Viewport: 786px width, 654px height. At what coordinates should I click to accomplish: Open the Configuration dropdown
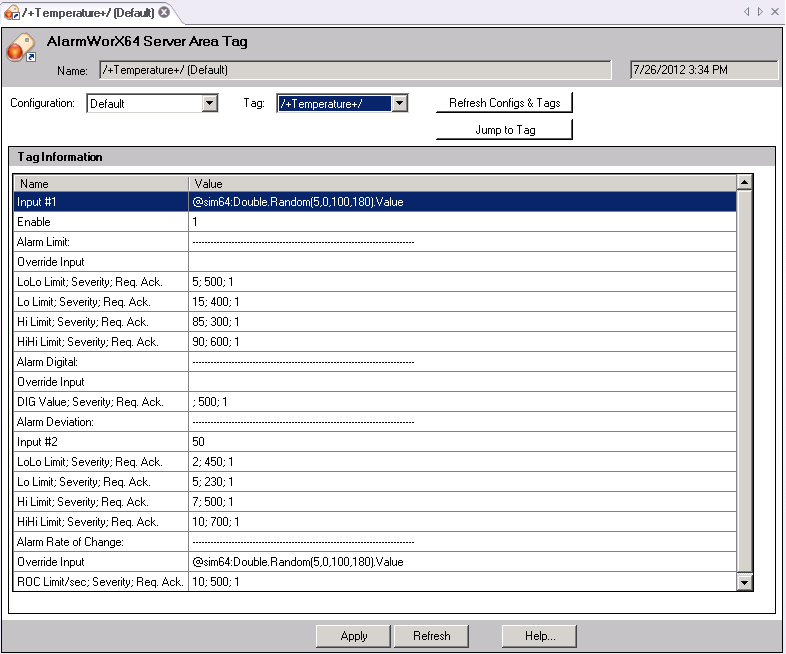(210, 103)
